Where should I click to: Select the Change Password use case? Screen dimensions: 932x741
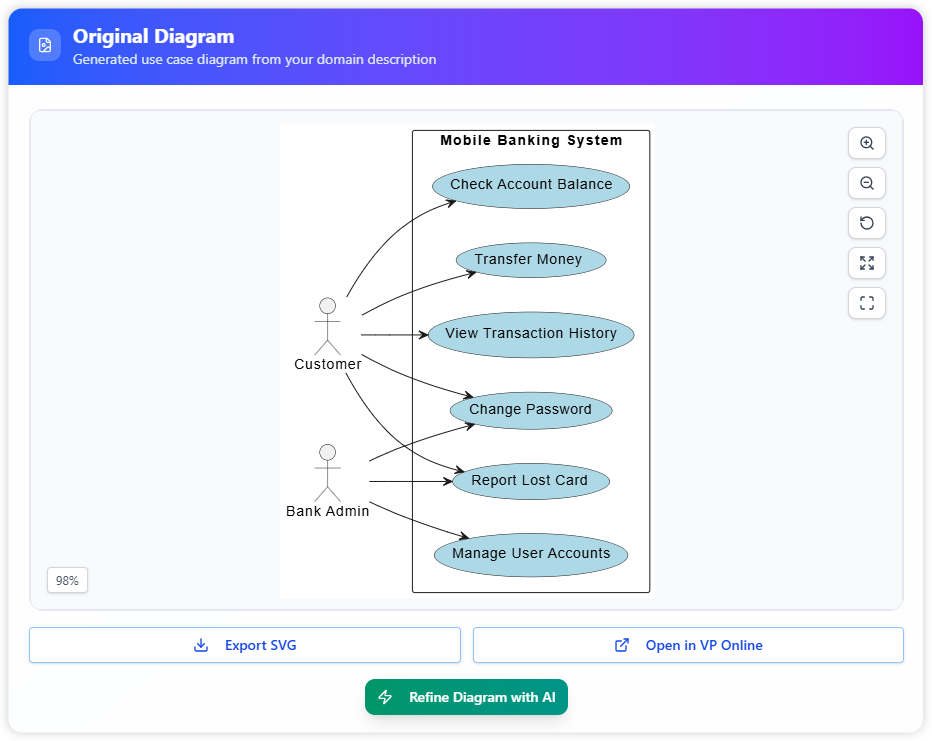point(531,410)
